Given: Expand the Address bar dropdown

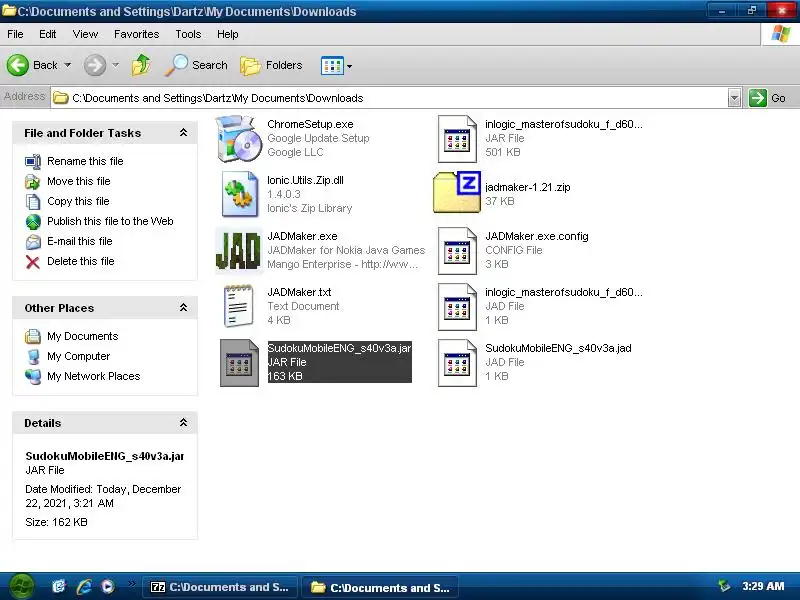Looking at the screenshot, I should 734,98.
